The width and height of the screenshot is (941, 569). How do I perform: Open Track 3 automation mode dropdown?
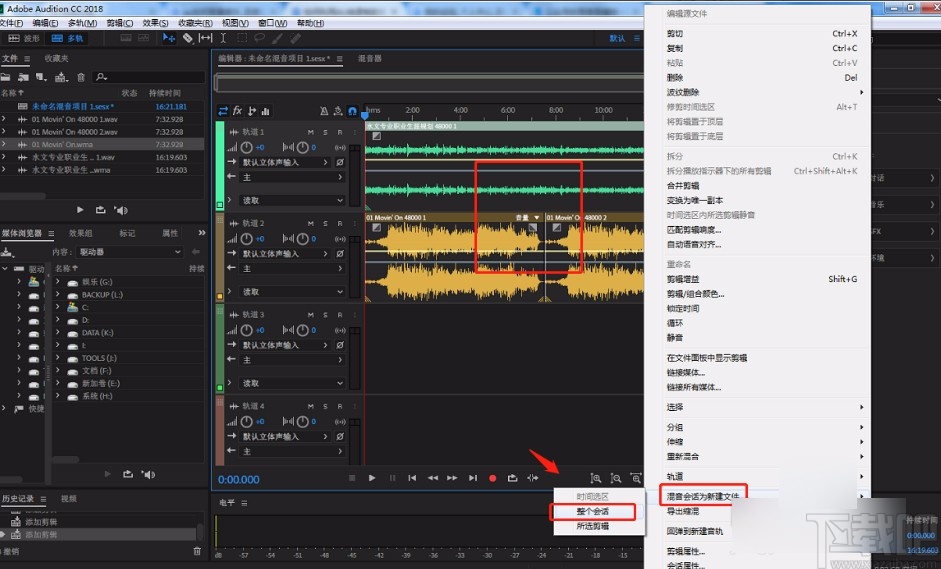[292, 383]
